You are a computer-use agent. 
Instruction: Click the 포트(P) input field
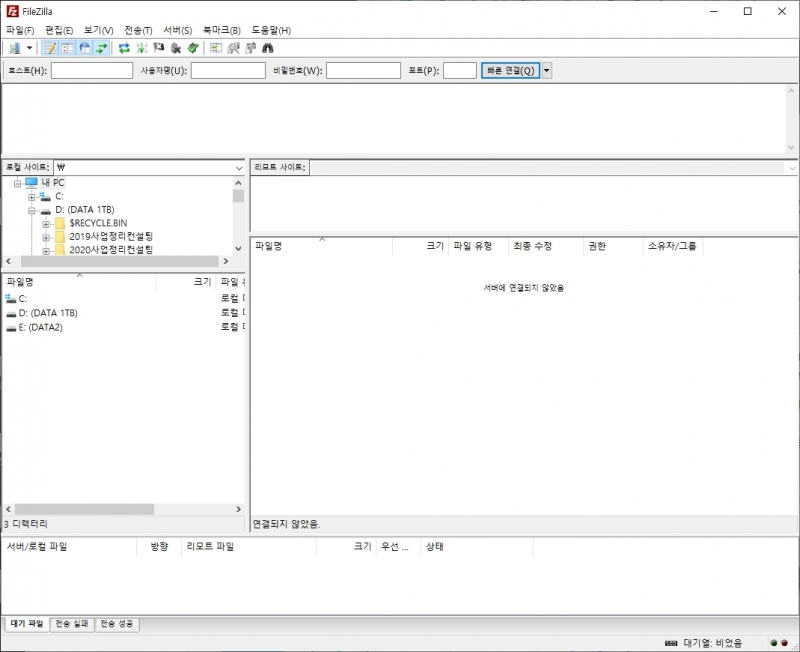click(460, 70)
